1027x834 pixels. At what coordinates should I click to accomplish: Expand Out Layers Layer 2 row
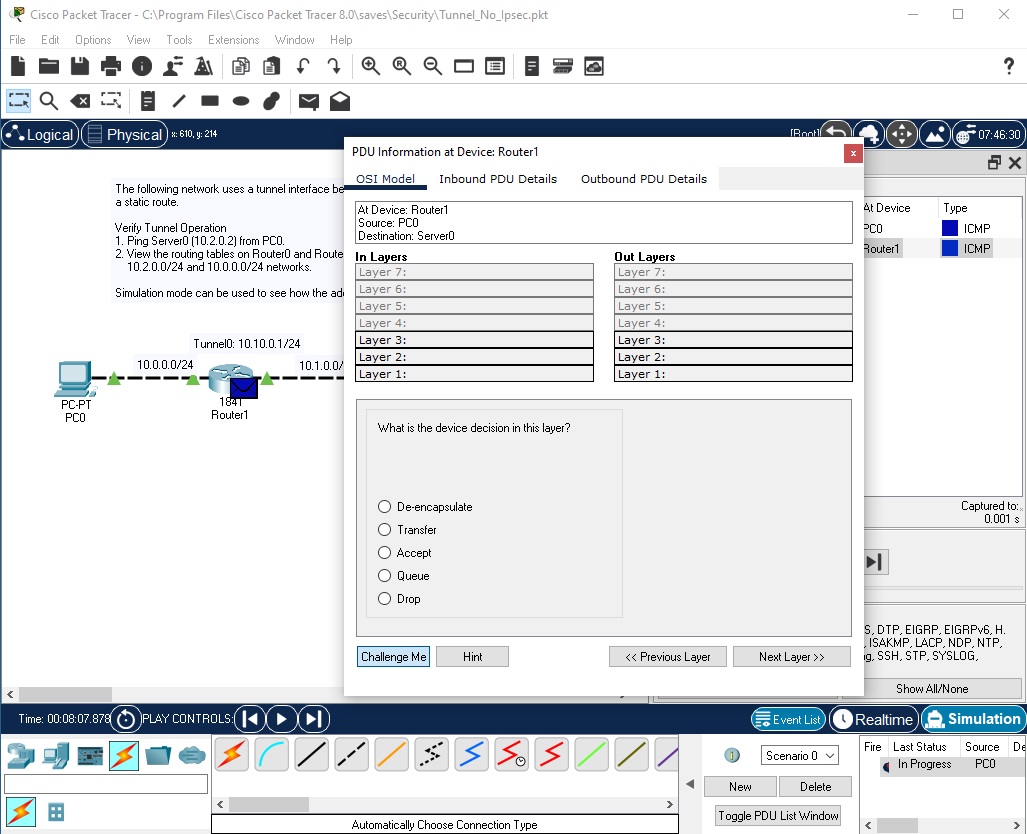pos(733,357)
